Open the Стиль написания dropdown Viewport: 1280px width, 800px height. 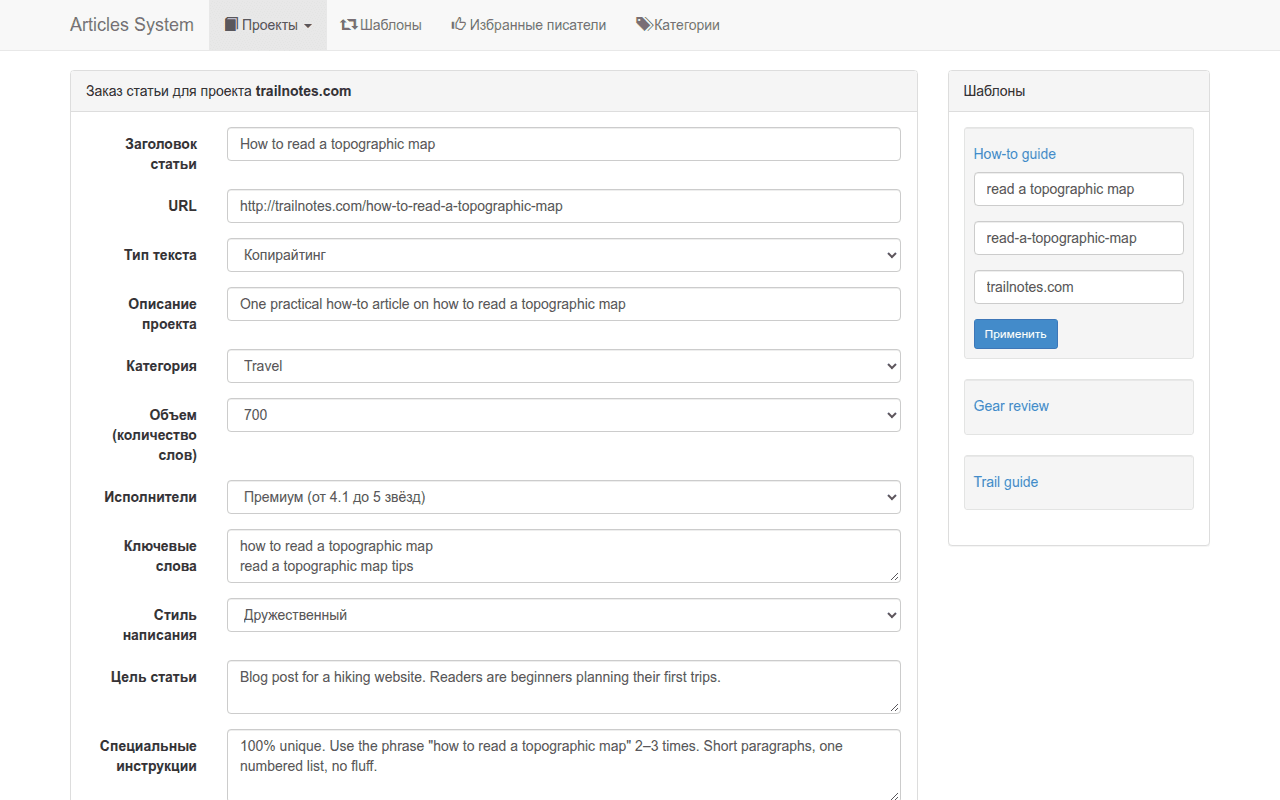(x=564, y=615)
